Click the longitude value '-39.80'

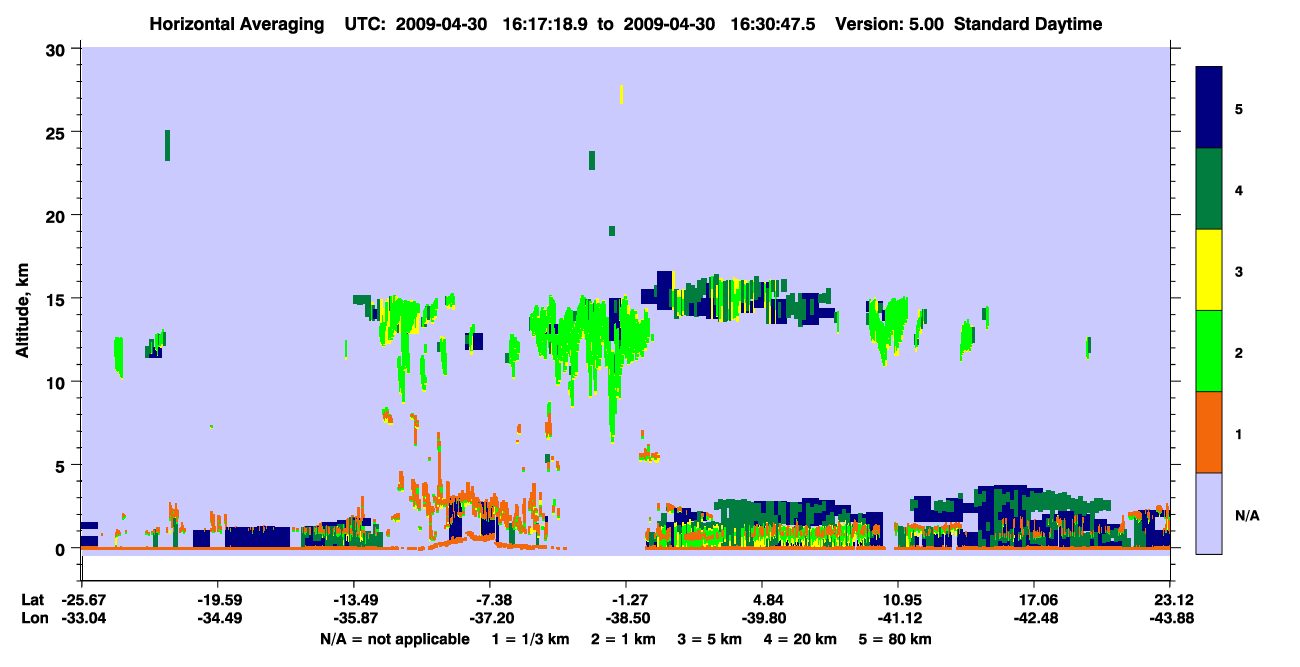click(x=763, y=618)
